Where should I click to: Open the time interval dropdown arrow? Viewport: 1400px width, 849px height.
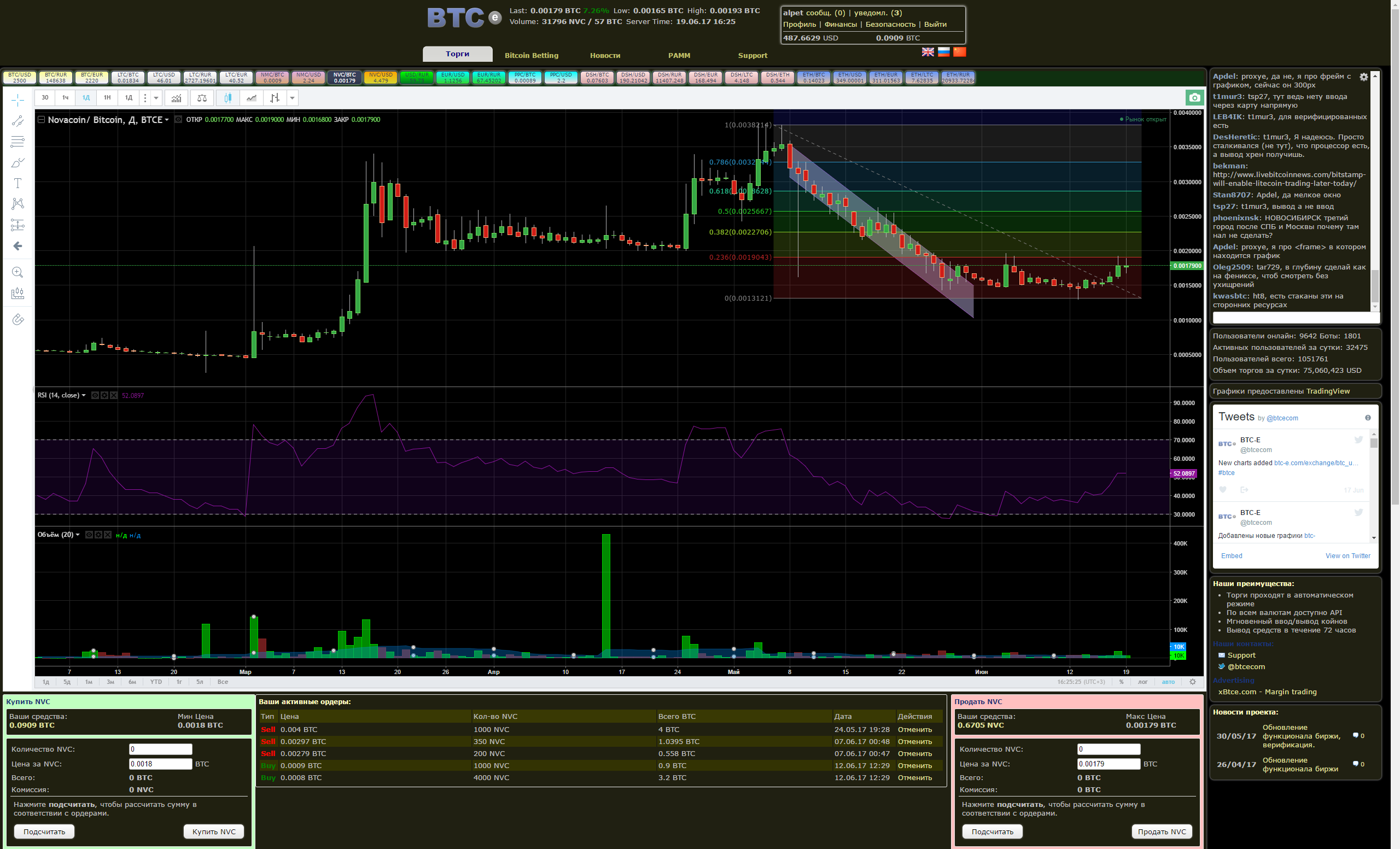[x=156, y=98]
